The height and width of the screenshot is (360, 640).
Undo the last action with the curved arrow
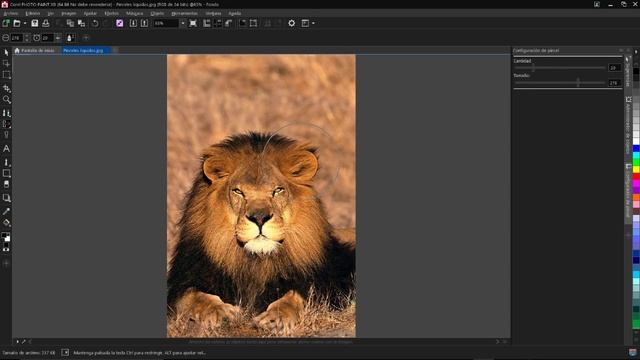(x=95, y=23)
